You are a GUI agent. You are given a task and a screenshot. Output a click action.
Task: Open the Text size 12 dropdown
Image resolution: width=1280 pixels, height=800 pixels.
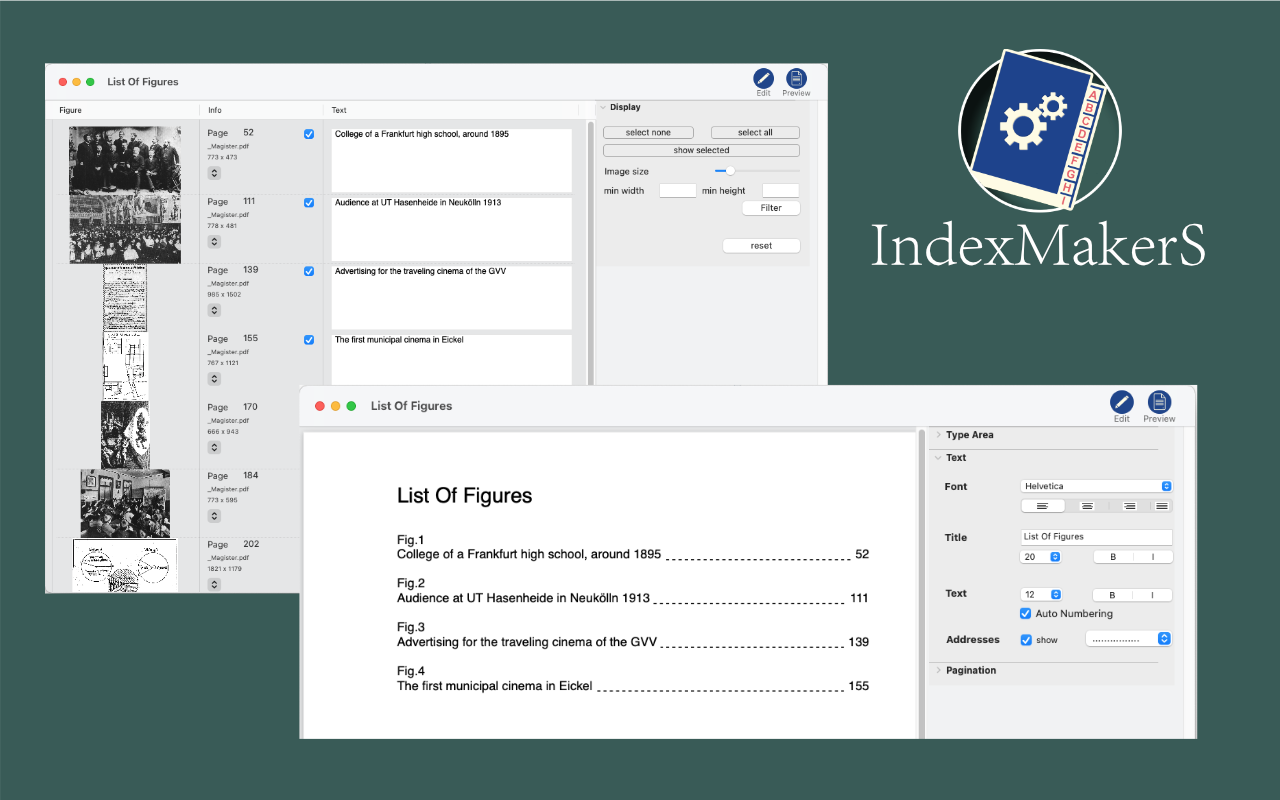coord(1041,595)
